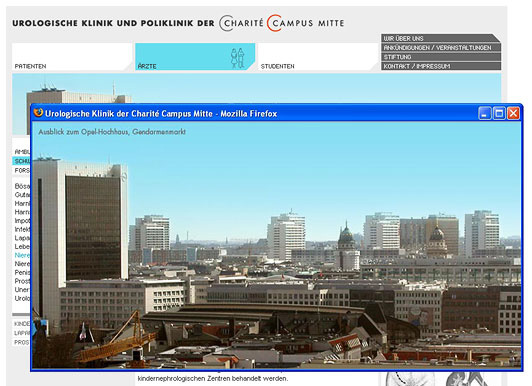Close the Firefox popup window
This screenshot has width=532, height=386.
[x=513, y=113]
